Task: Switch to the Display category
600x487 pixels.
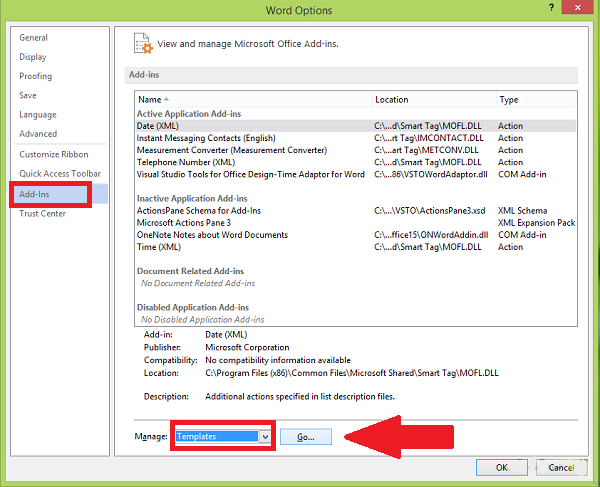Action: [x=33, y=57]
